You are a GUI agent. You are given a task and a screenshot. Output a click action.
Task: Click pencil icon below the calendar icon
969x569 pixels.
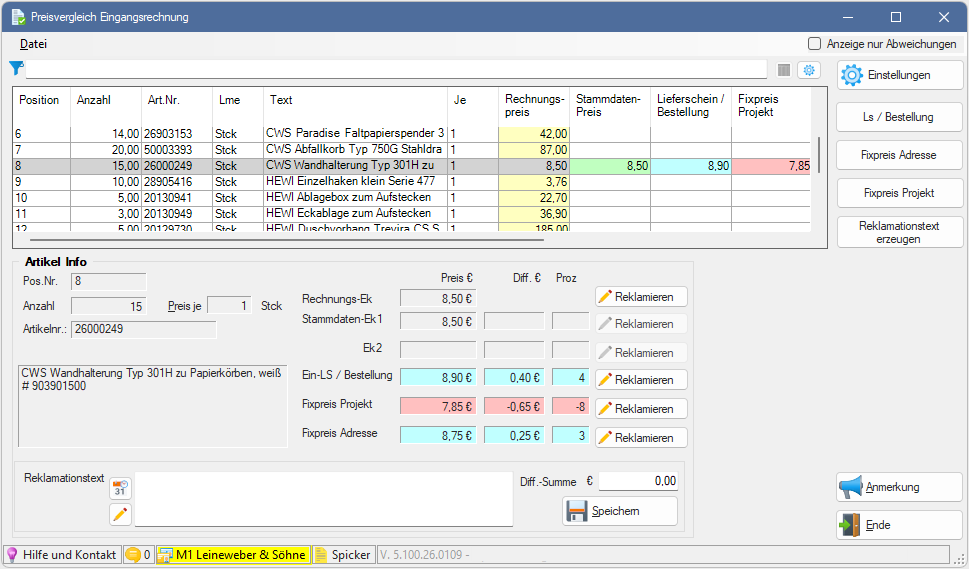click(x=120, y=514)
